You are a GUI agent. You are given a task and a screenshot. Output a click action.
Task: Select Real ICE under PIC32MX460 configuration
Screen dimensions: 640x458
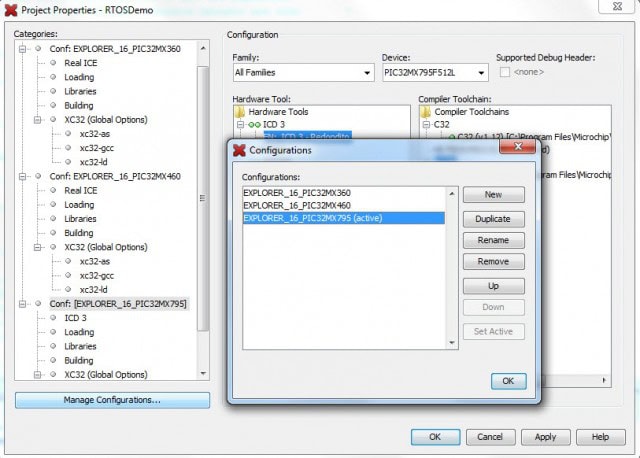(80, 190)
